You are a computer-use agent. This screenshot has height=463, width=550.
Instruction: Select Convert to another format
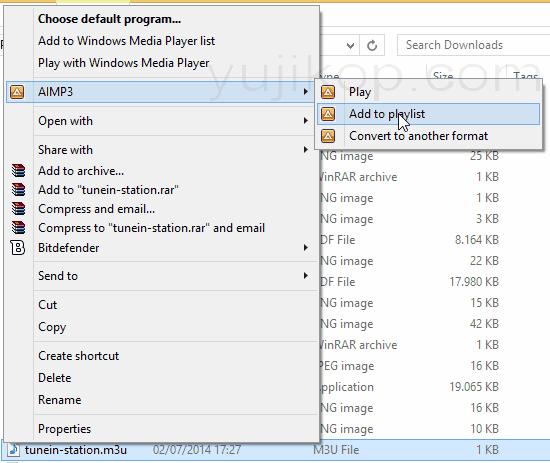428,136
